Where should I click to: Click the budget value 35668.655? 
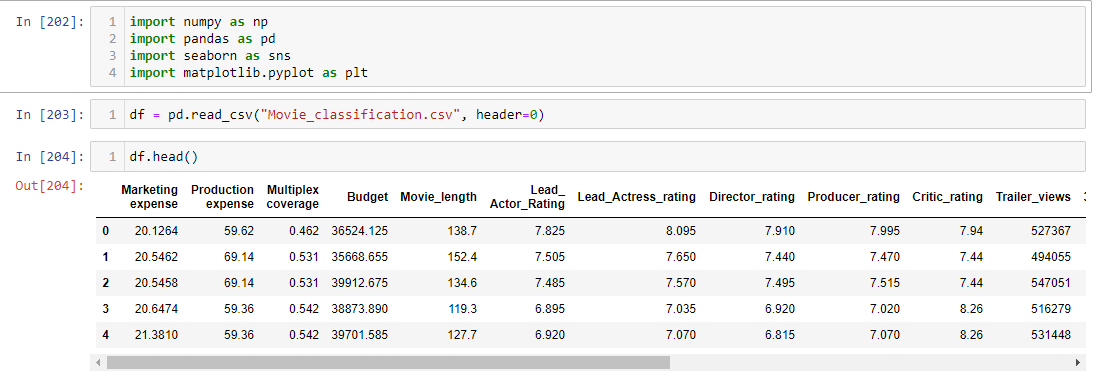tap(359, 257)
